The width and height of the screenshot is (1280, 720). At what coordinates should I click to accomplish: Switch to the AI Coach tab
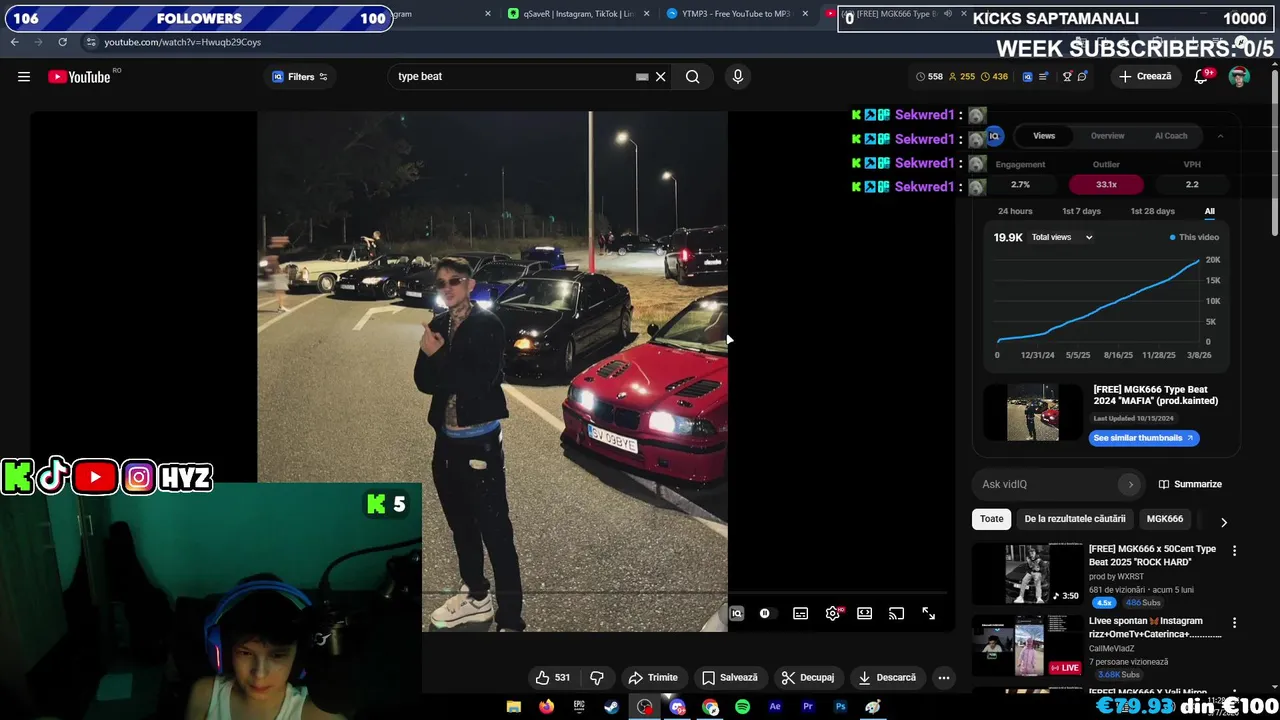[1171, 136]
